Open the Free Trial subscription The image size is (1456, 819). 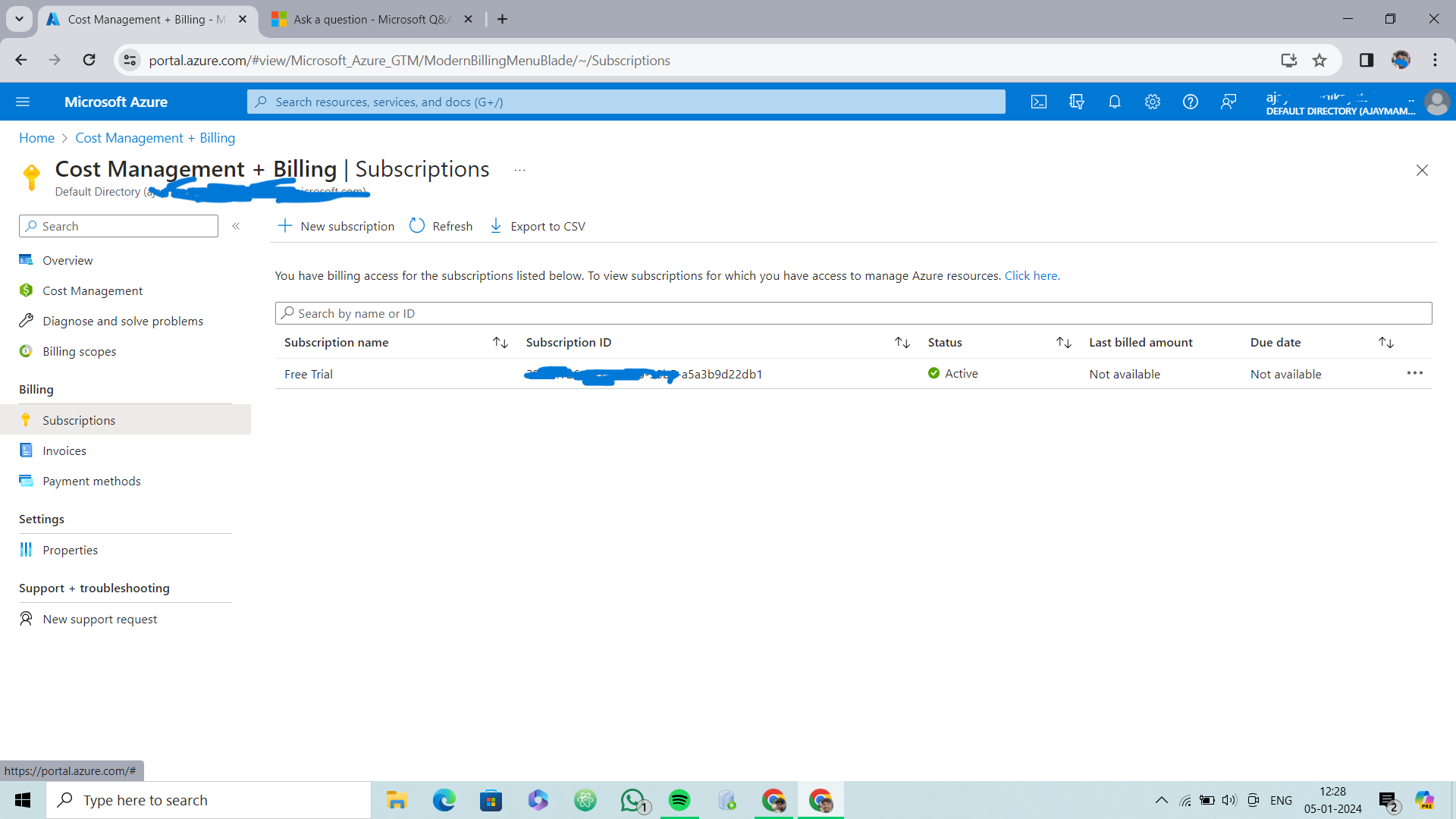[x=309, y=374]
